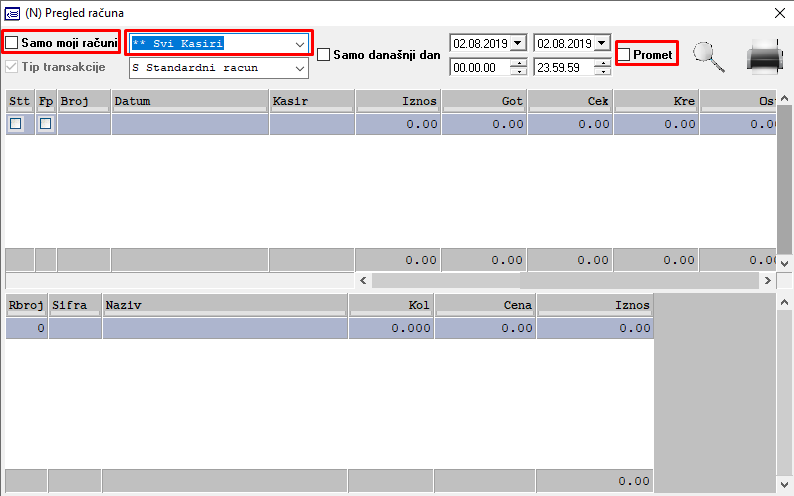Open the 'Svi Kasiri' cashier dropdown

299,44
